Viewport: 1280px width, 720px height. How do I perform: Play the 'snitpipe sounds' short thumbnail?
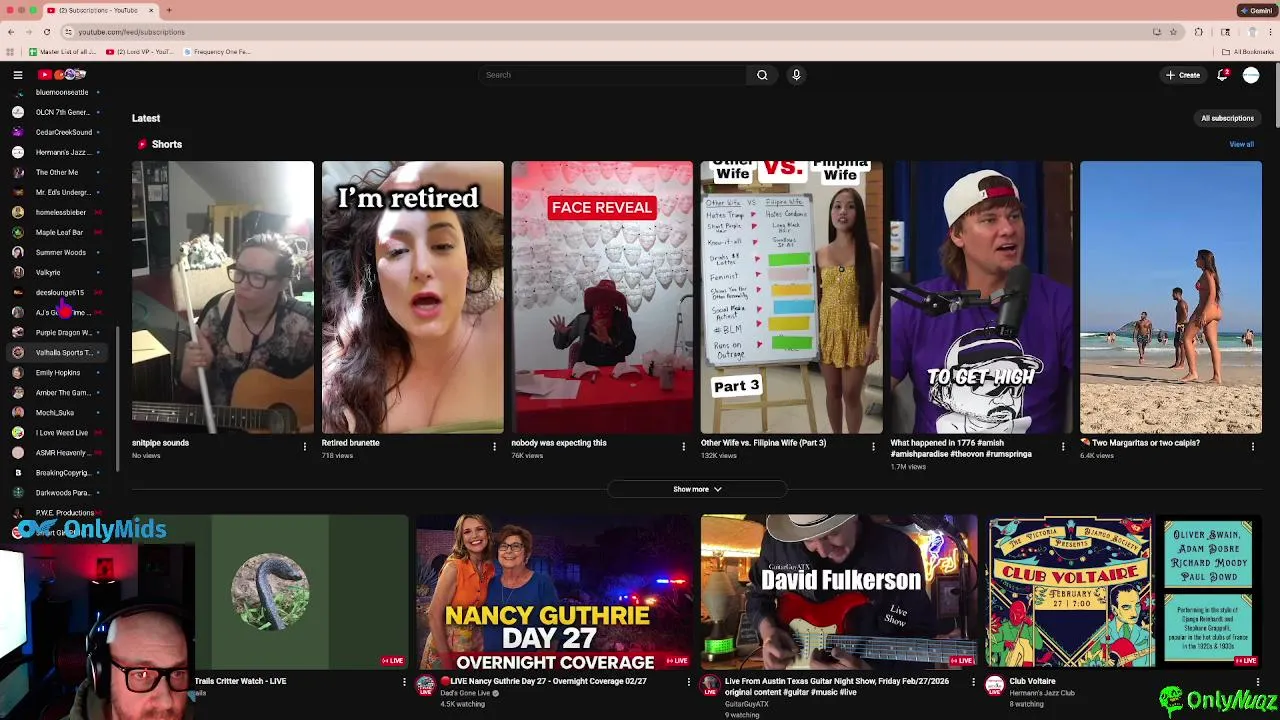click(223, 297)
